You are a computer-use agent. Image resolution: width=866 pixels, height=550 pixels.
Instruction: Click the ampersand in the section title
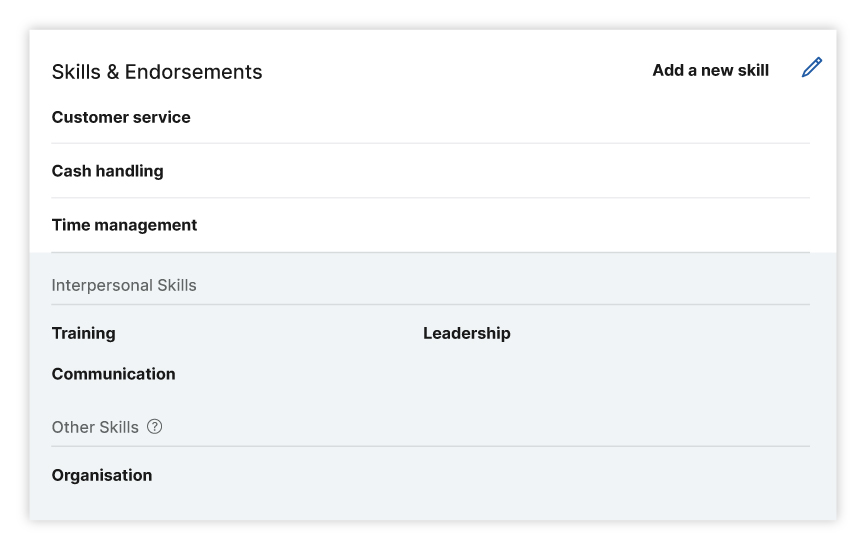click(113, 72)
